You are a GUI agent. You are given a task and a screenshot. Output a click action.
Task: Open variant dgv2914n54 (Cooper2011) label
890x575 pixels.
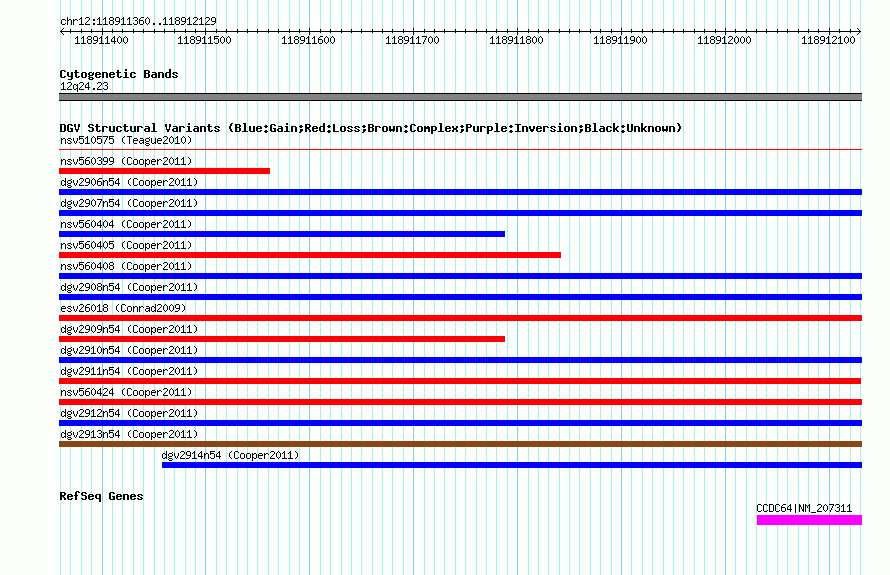(x=230, y=455)
